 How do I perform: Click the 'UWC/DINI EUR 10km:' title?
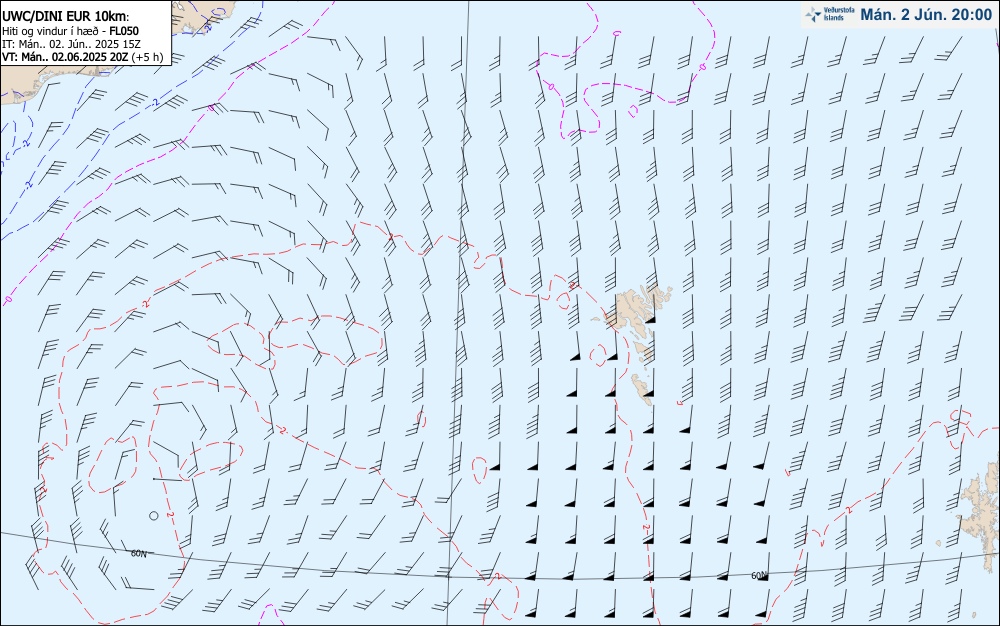point(66,17)
